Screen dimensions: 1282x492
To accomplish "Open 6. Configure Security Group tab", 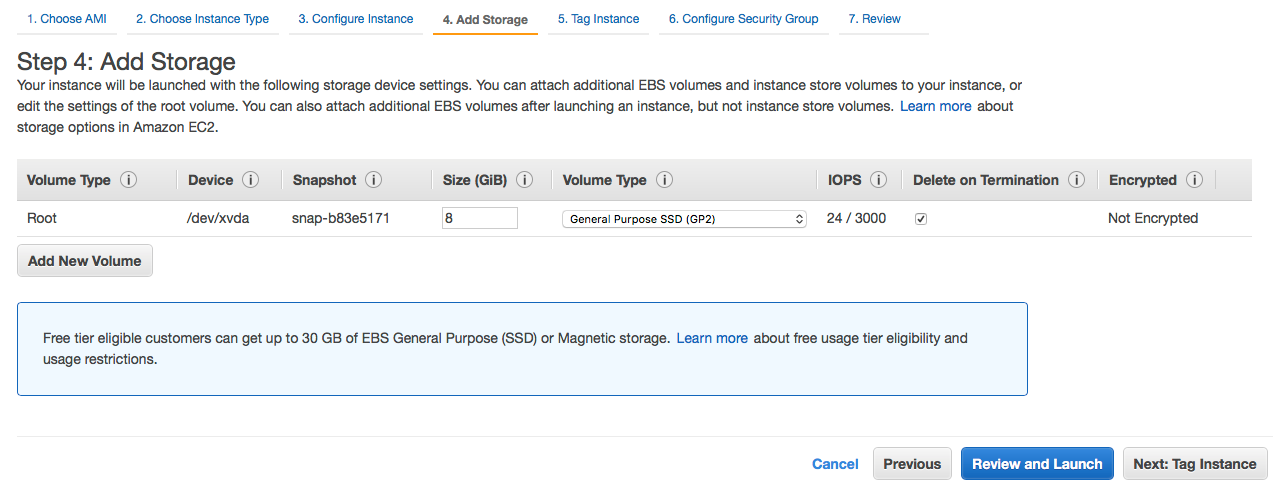I will coord(744,19).
